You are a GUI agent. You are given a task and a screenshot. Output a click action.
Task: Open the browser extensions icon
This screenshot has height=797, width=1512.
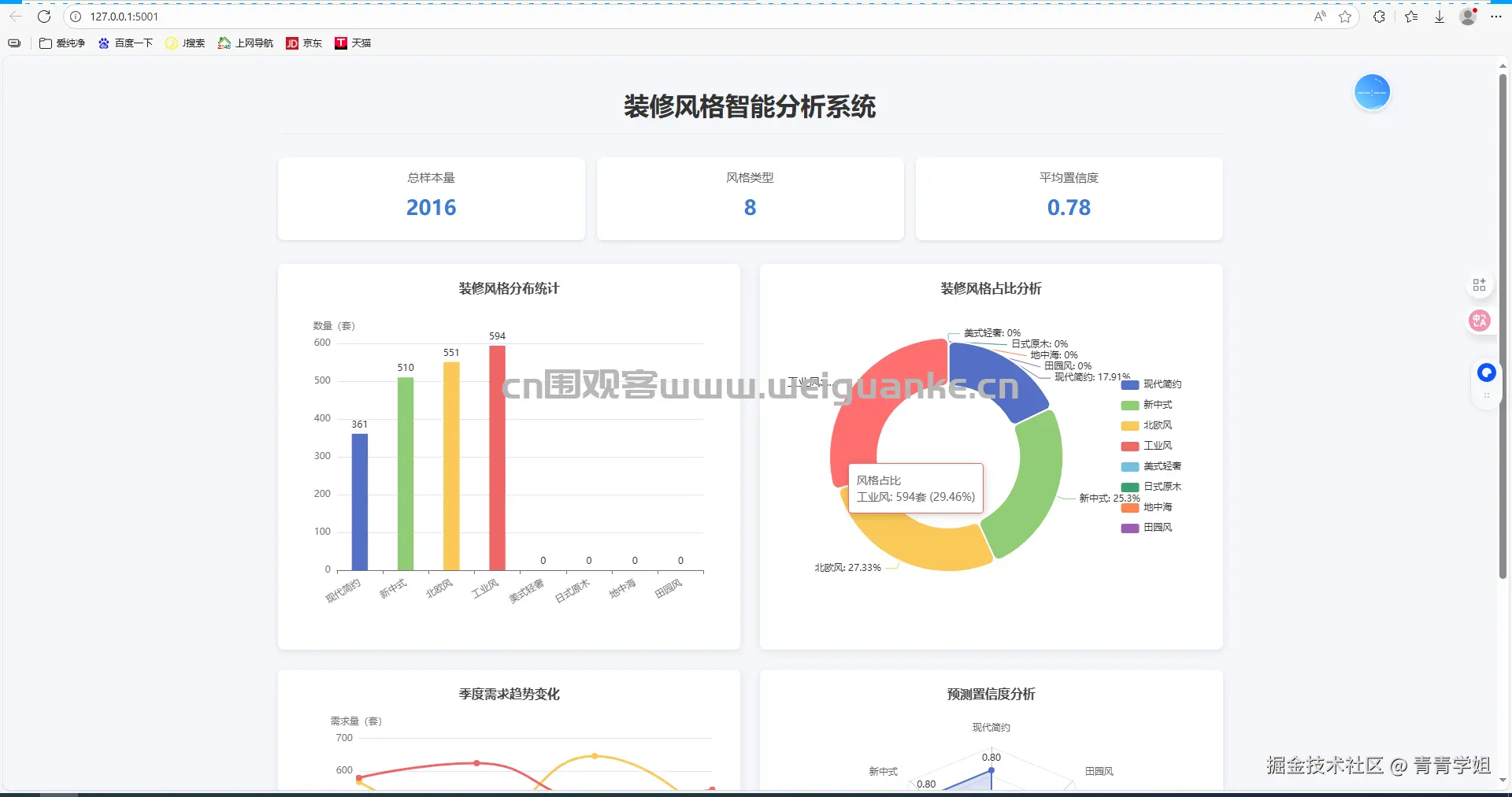click(1379, 17)
